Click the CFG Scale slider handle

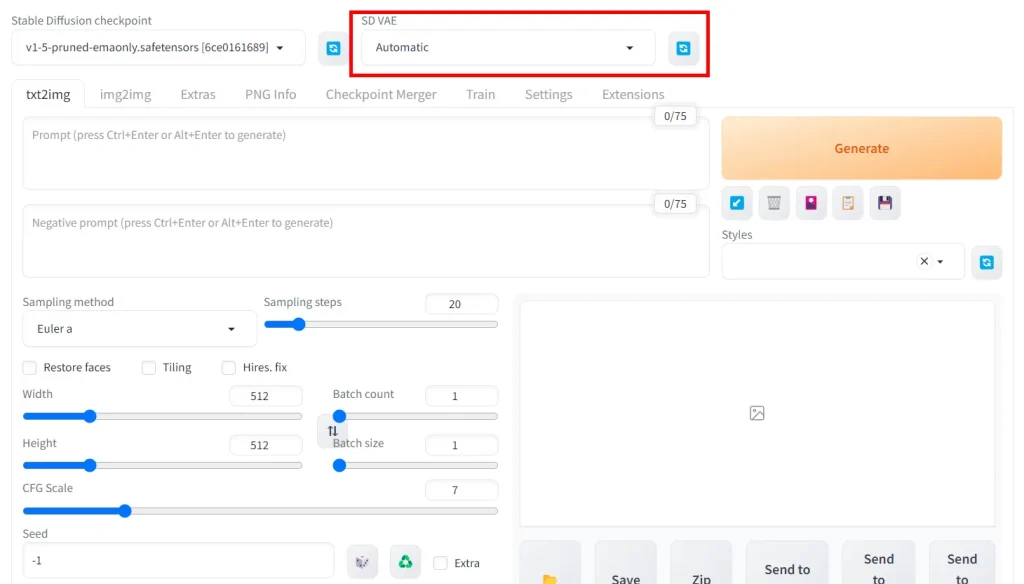(125, 511)
